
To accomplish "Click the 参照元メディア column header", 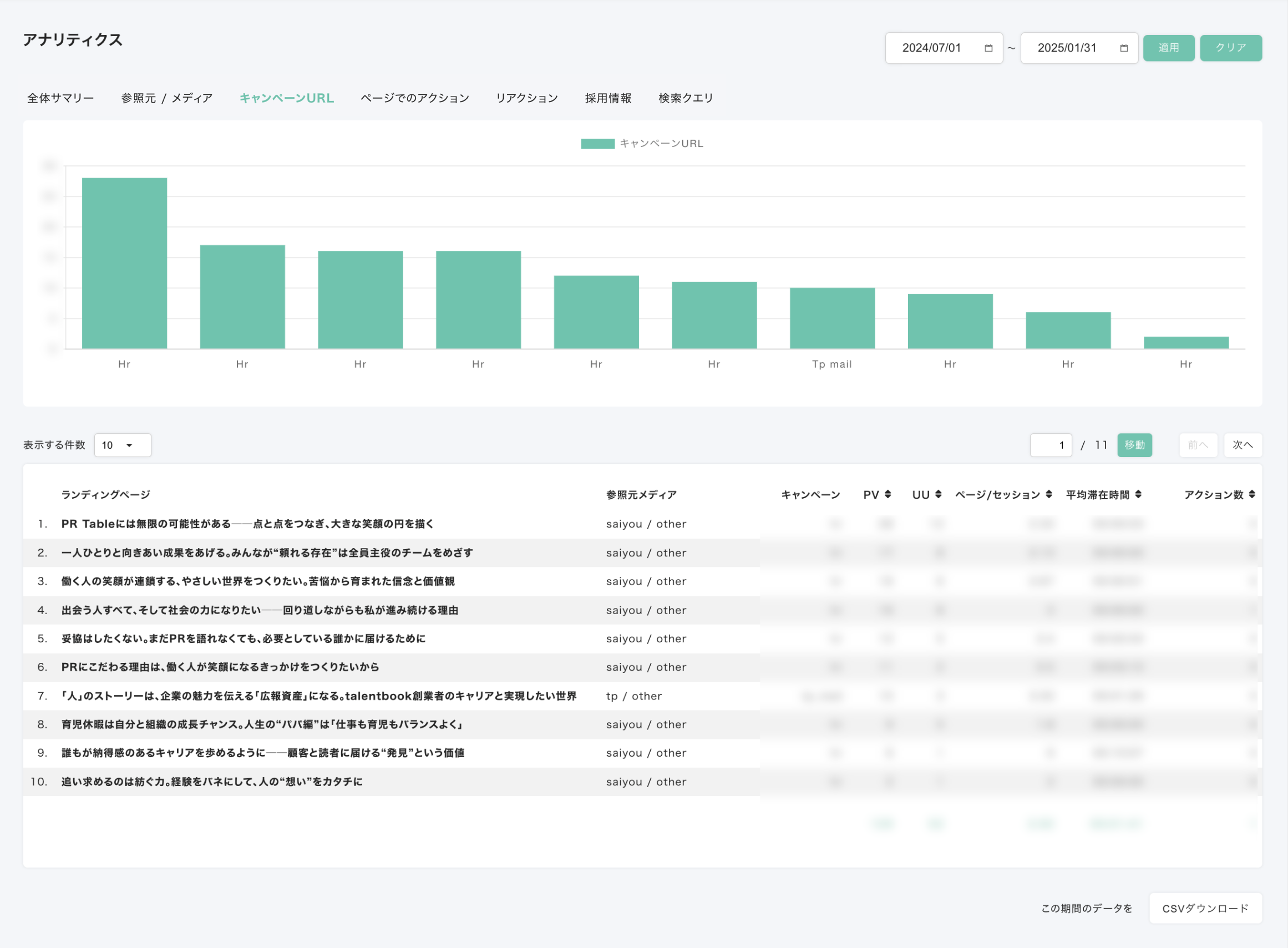I will point(641,495).
